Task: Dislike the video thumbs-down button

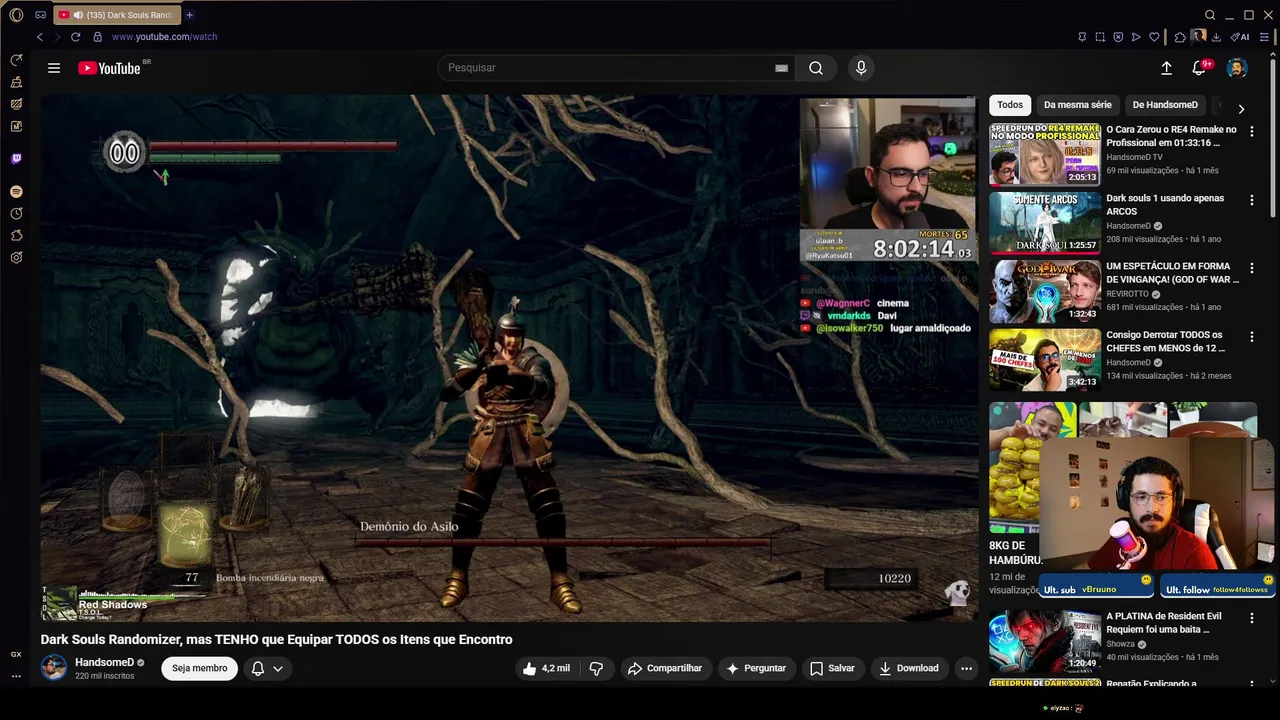Action: click(596, 668)
